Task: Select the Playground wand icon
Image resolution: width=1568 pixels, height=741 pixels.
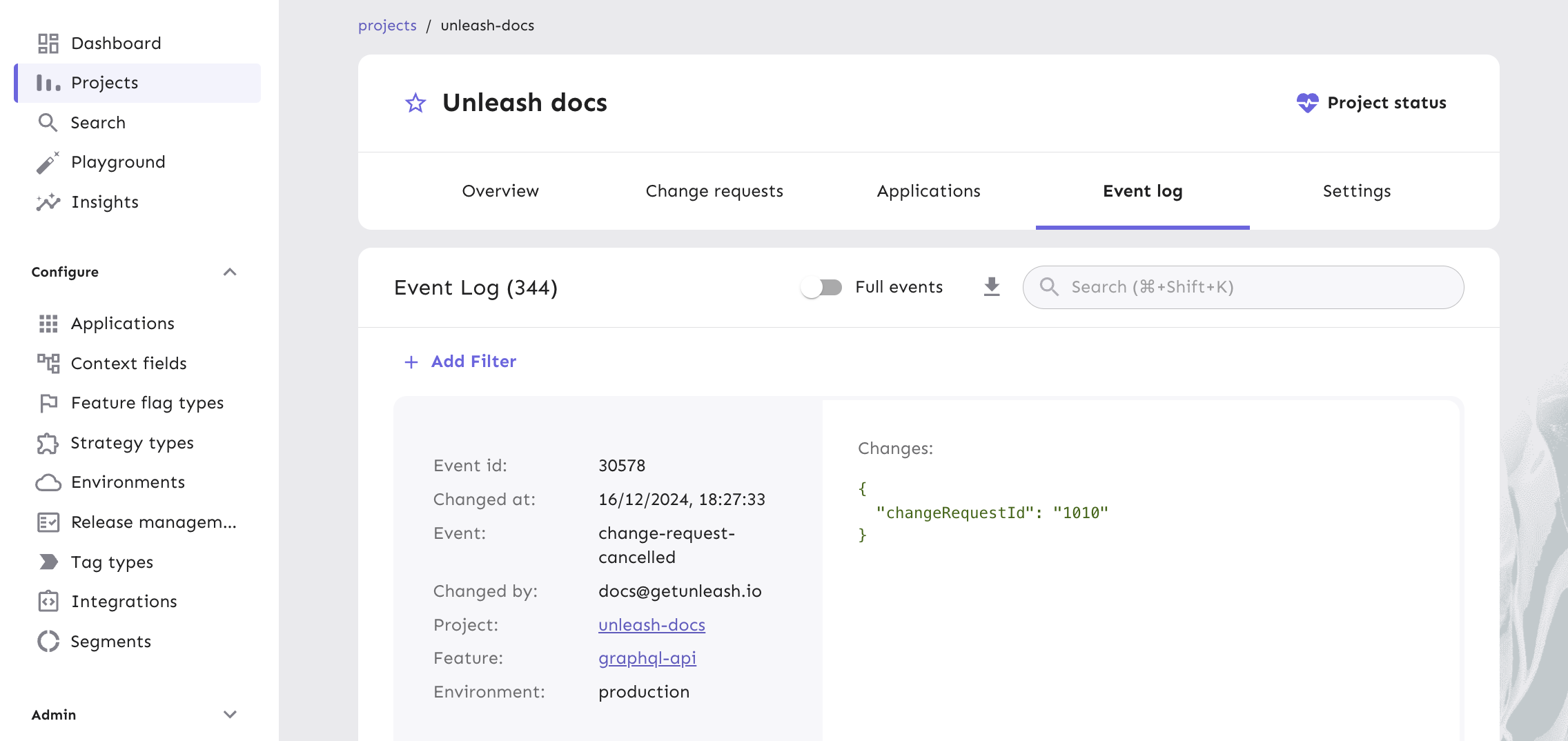Action: 48,161
